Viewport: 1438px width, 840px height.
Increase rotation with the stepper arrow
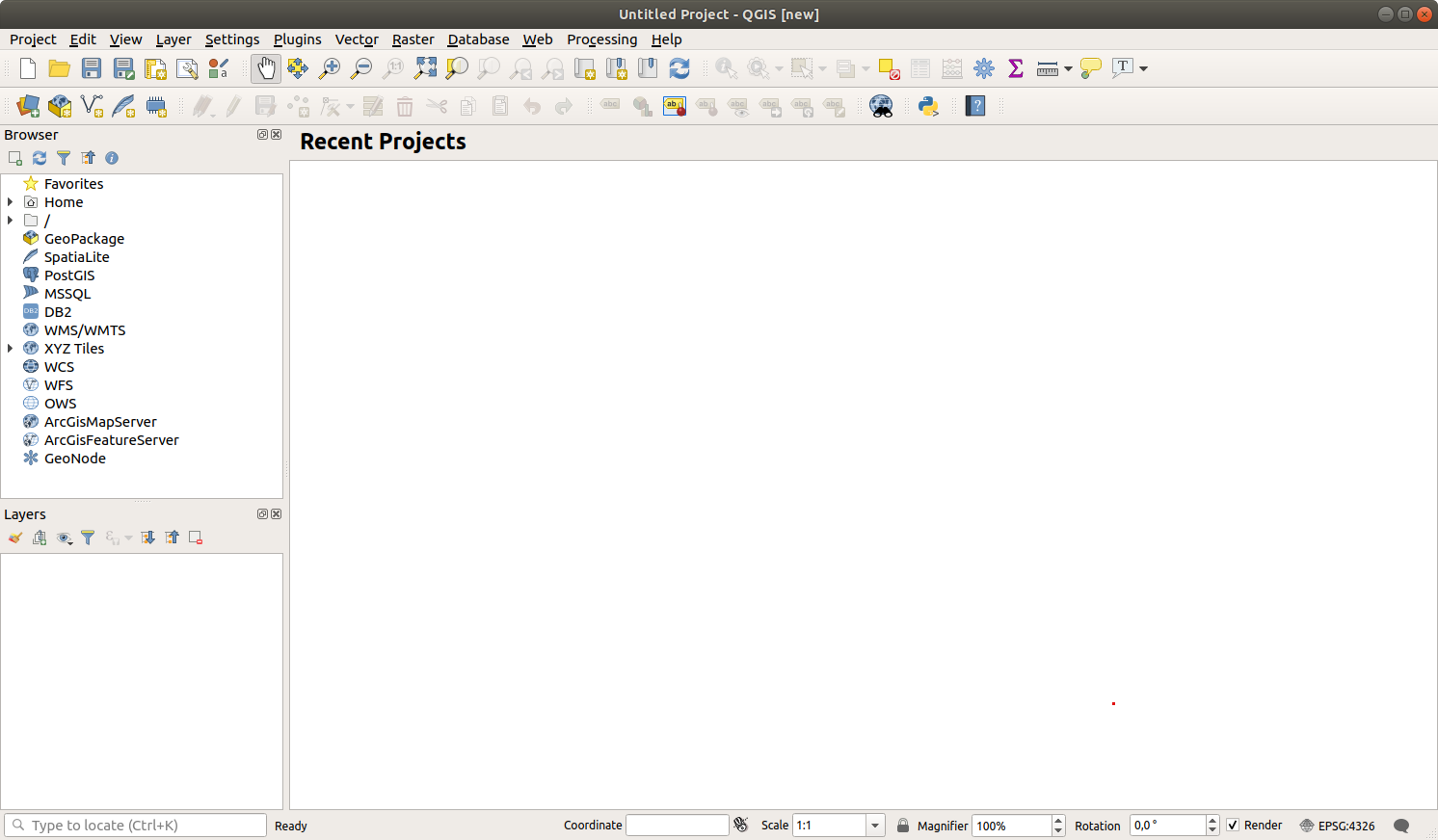1212,821
